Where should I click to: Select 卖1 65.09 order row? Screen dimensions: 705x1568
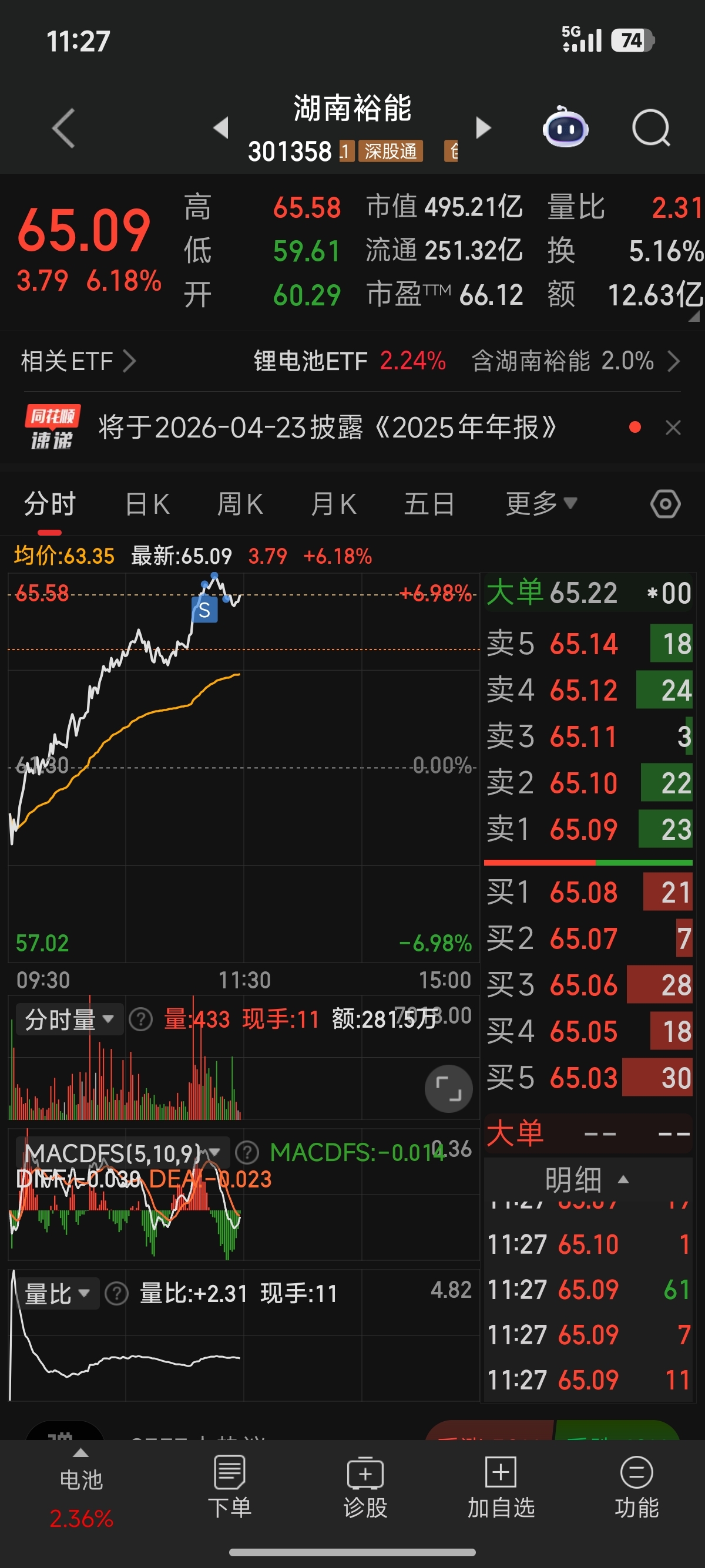tap(588, 829)
